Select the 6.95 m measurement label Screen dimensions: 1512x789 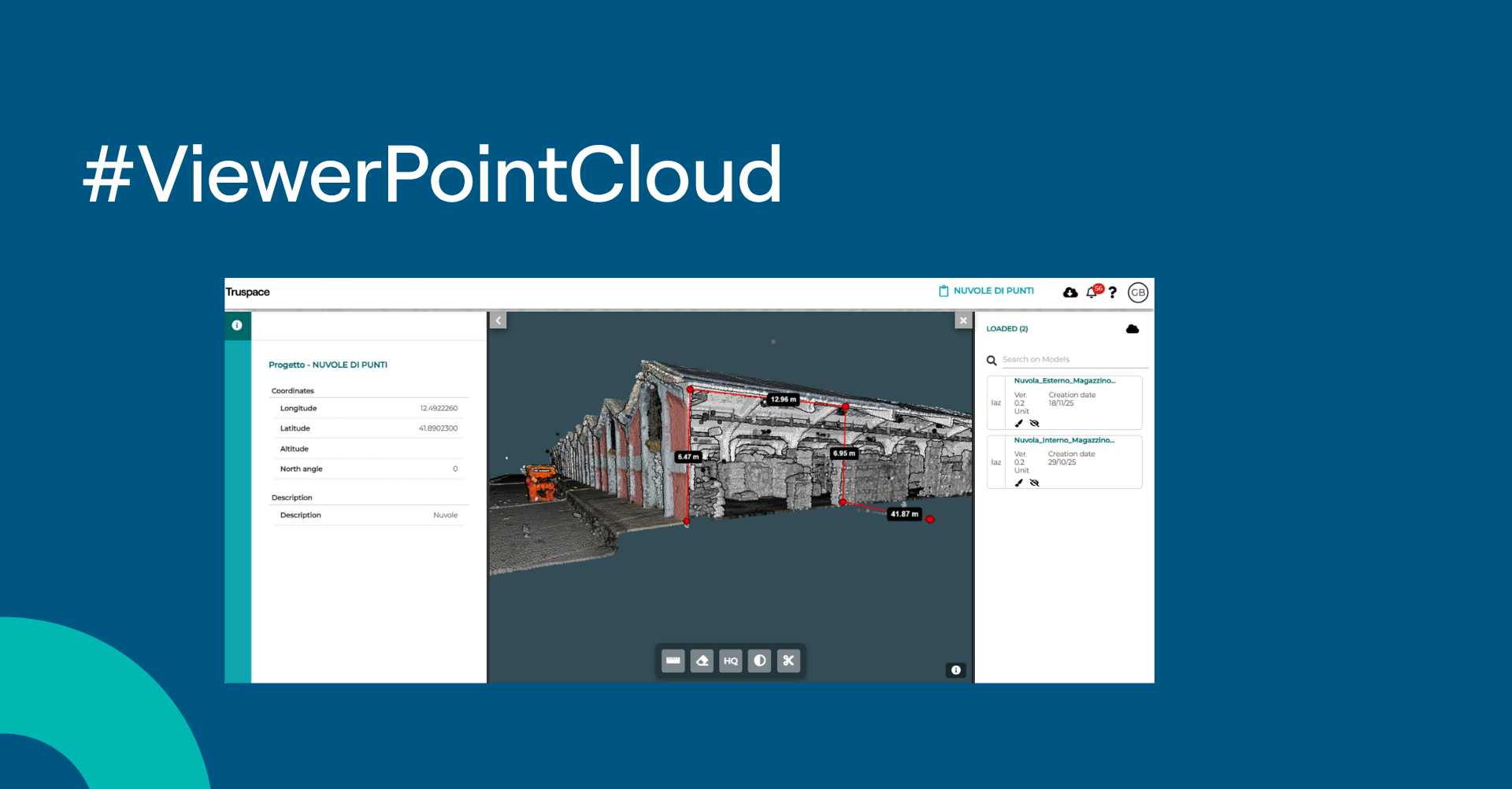click(x=844, y=454)
